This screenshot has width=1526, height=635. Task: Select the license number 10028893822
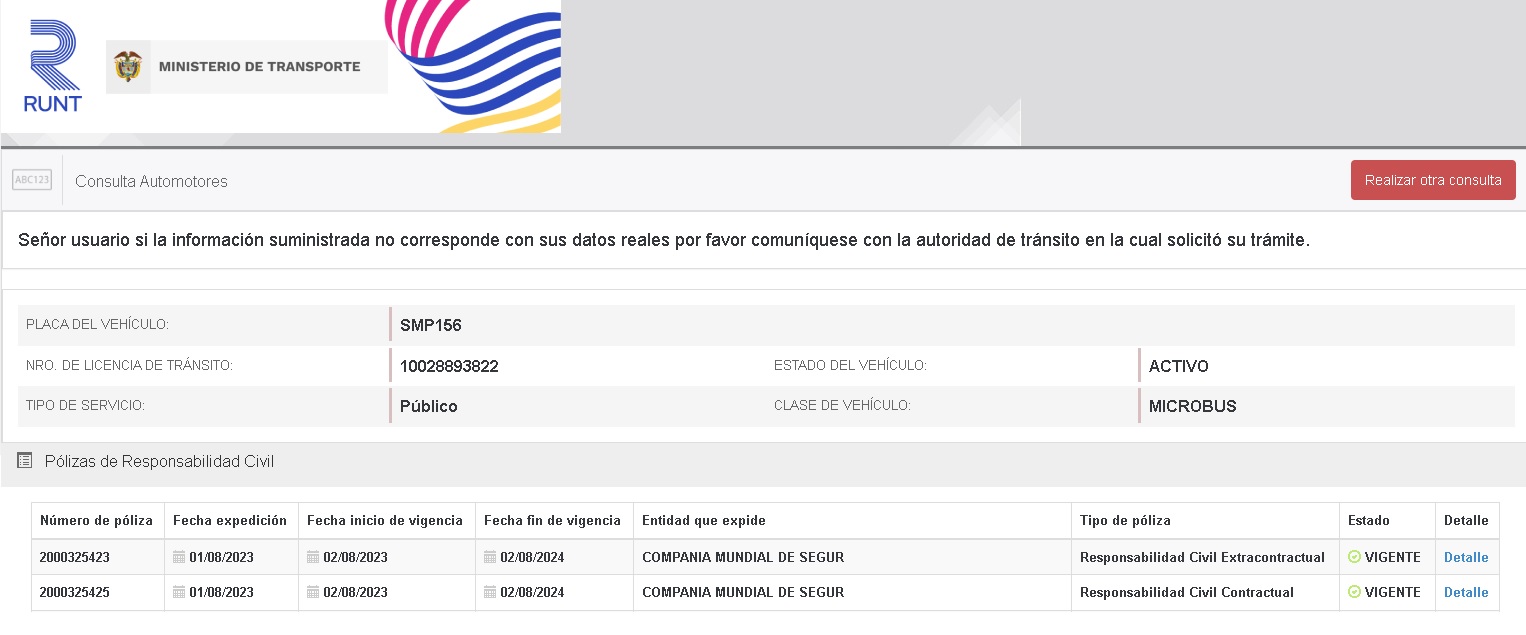pos(449,366)
